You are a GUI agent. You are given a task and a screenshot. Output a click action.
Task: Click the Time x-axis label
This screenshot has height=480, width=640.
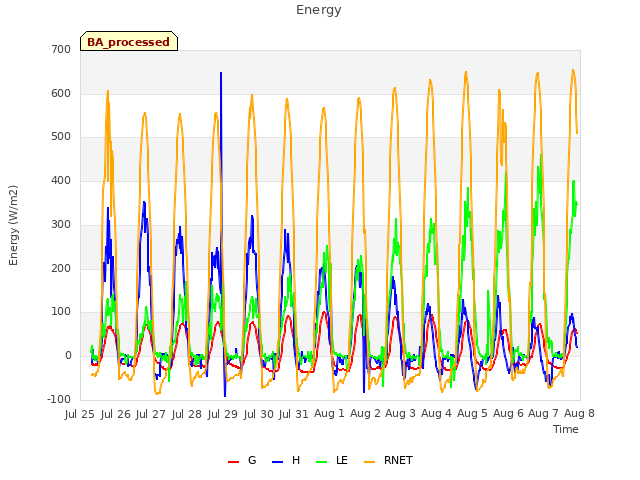tap(566, 429)
